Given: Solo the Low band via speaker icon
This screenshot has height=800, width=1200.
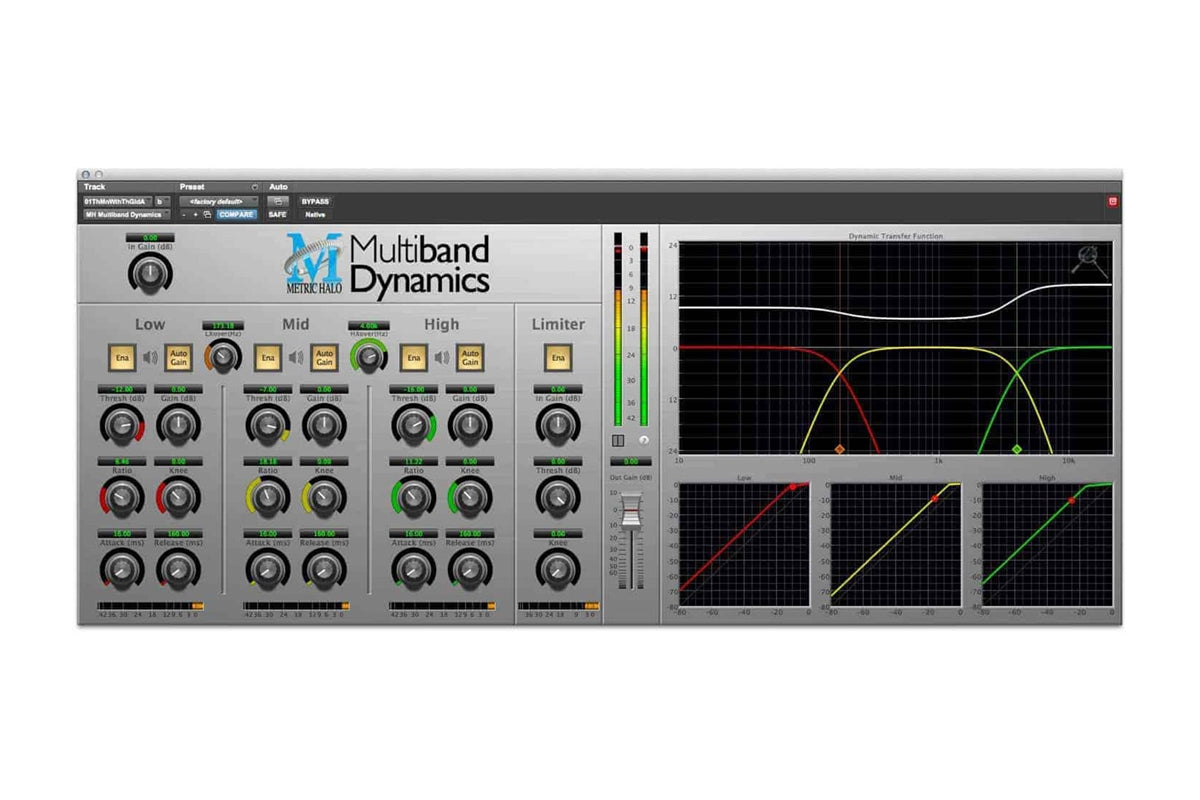Looking at the screenshot, I should tap(150, 357).
